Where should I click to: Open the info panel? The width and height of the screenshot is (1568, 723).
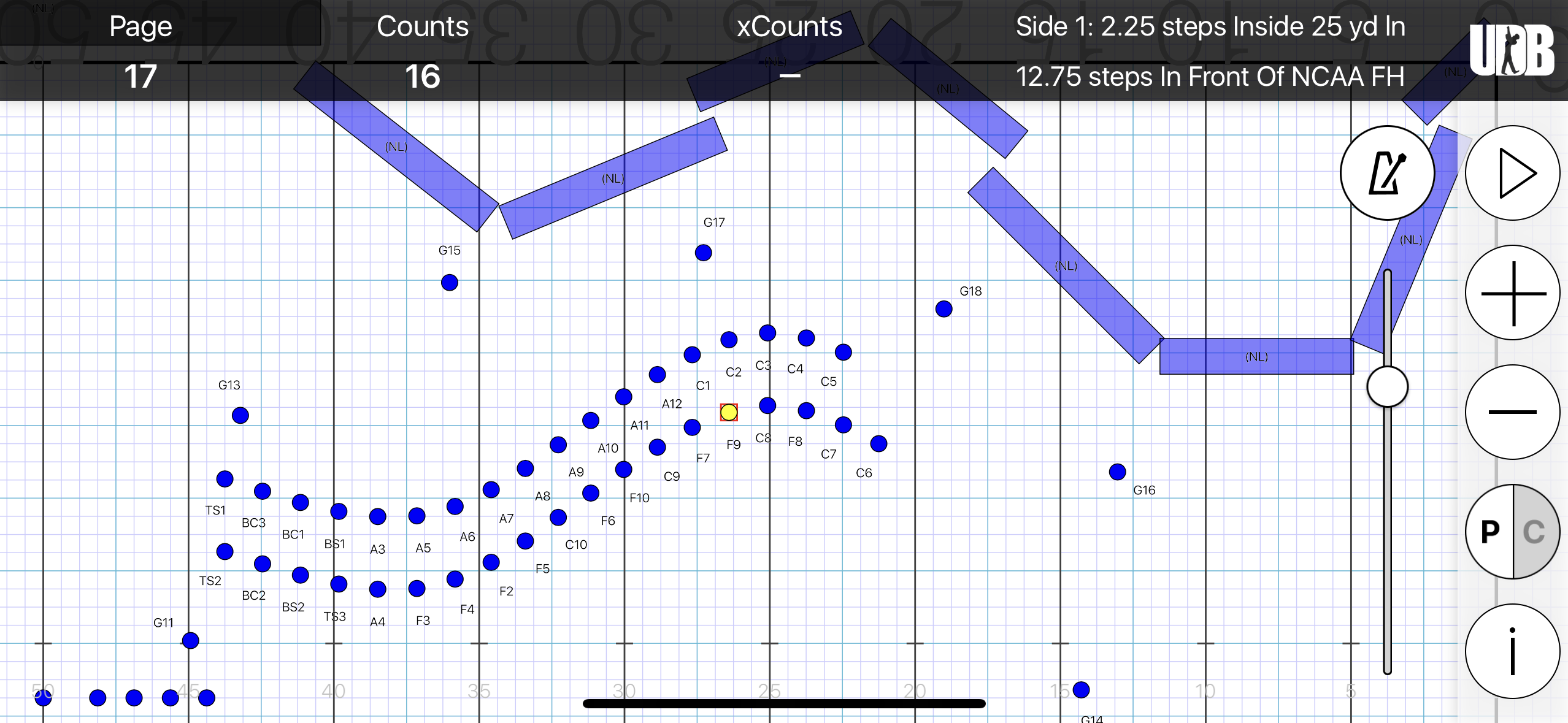tap(1512, 651)
